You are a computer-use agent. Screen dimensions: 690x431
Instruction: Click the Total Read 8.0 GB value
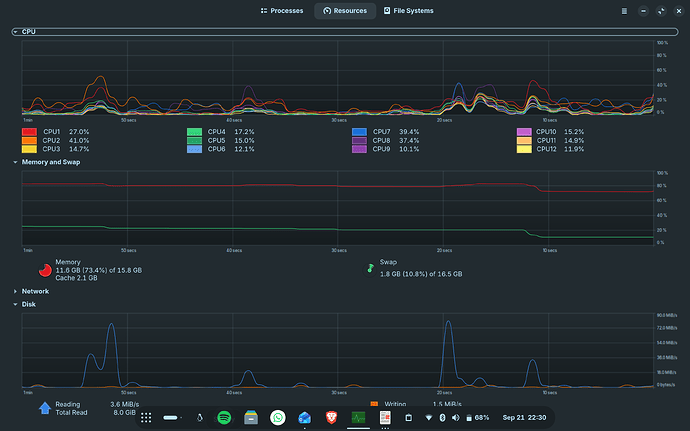coord(125,413)
